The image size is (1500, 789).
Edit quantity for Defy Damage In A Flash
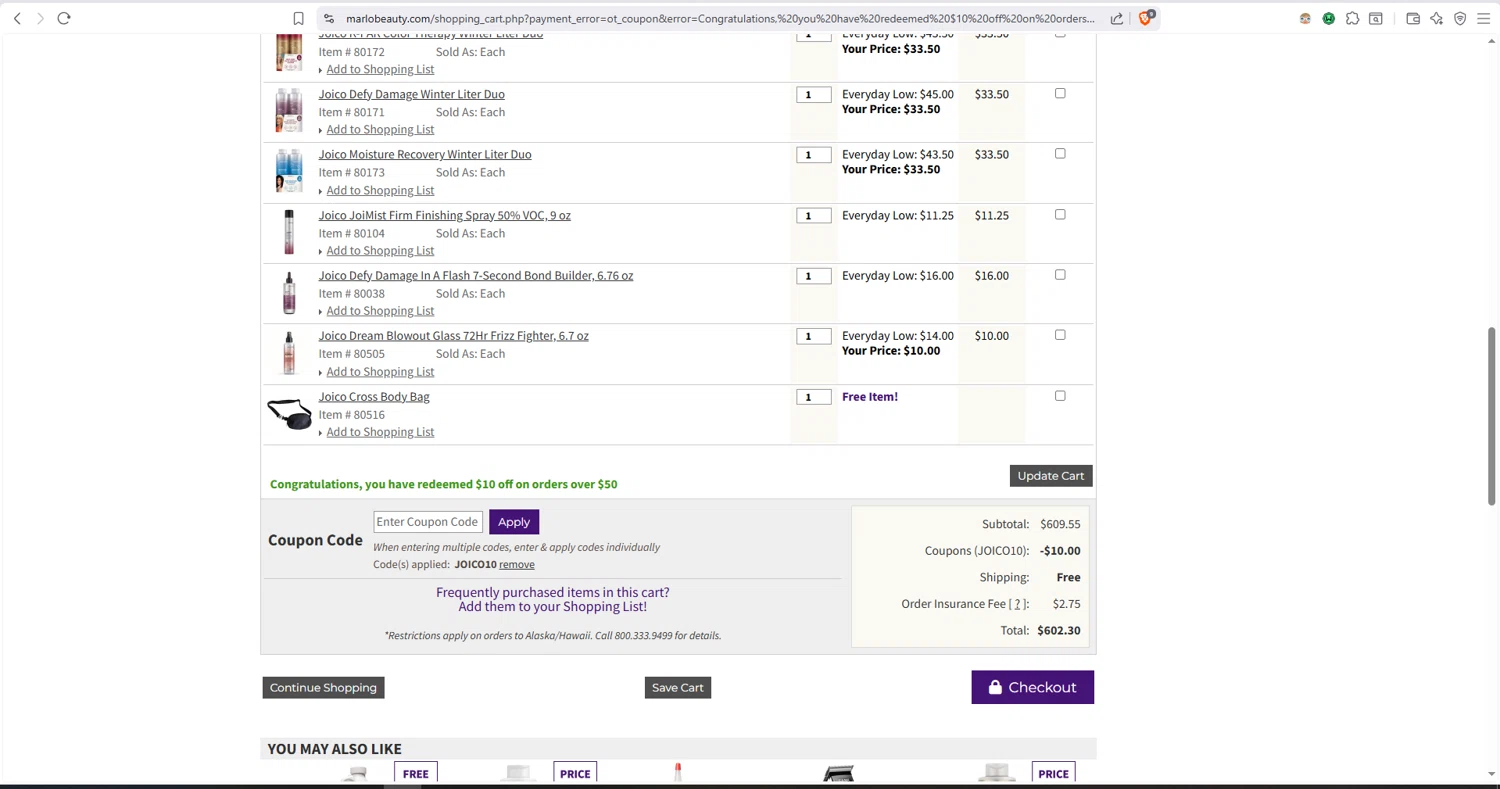coord(814,276)
